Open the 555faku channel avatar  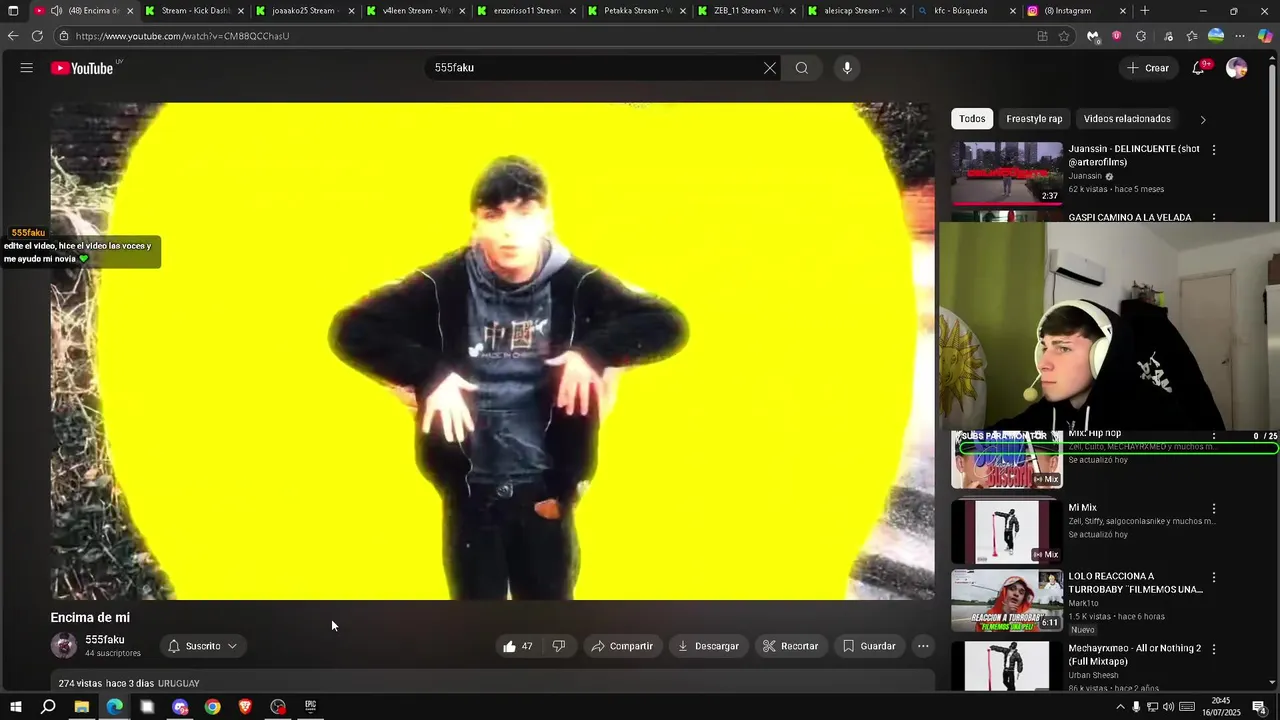click(x=64, y=646)
